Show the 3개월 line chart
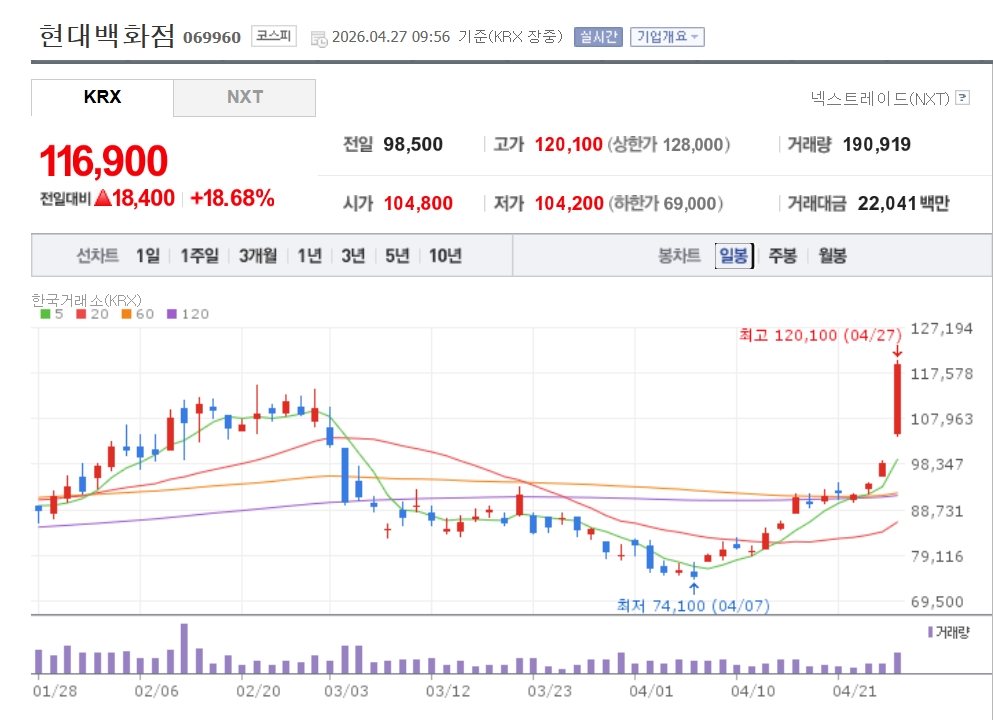Screen dimensions: 993x720 [x=258, y=256]
